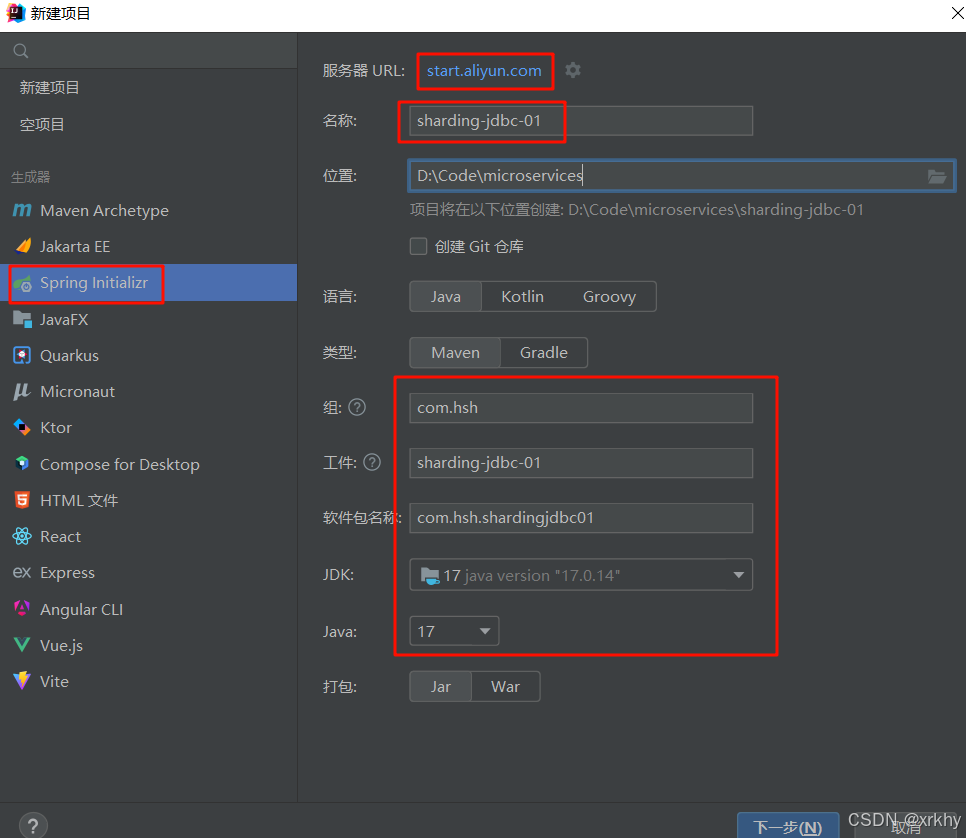Show help for the 组 field
966x838 pixels.
357,407
